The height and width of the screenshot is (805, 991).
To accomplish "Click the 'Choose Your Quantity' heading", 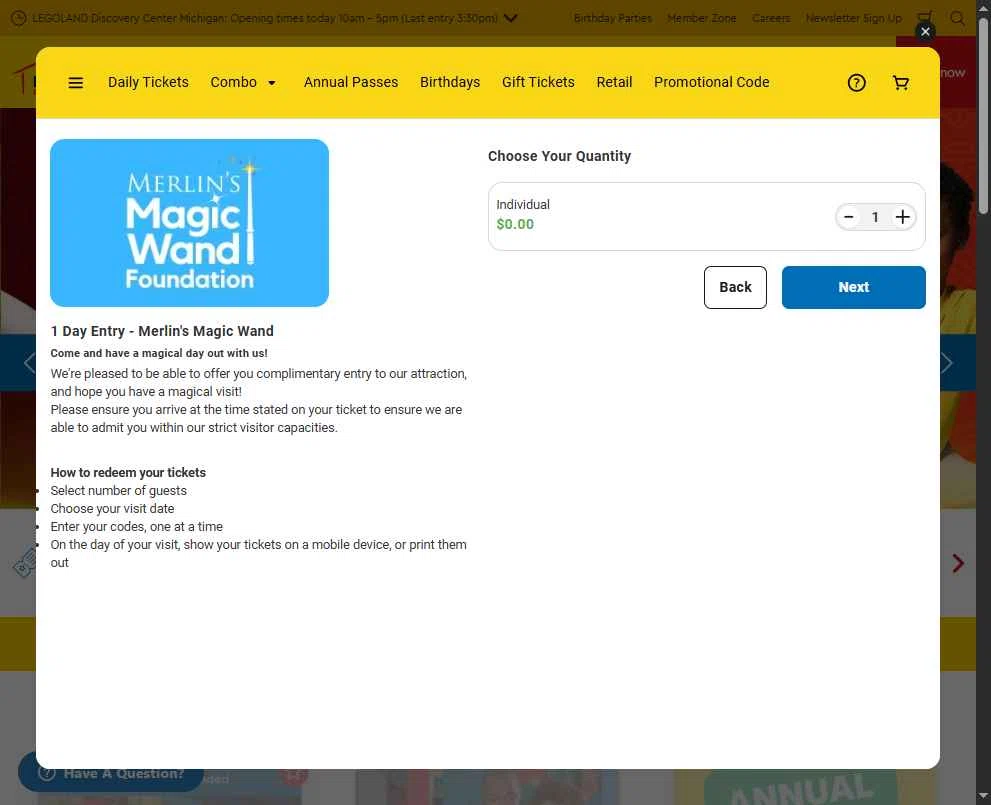I will click(559, 156).
